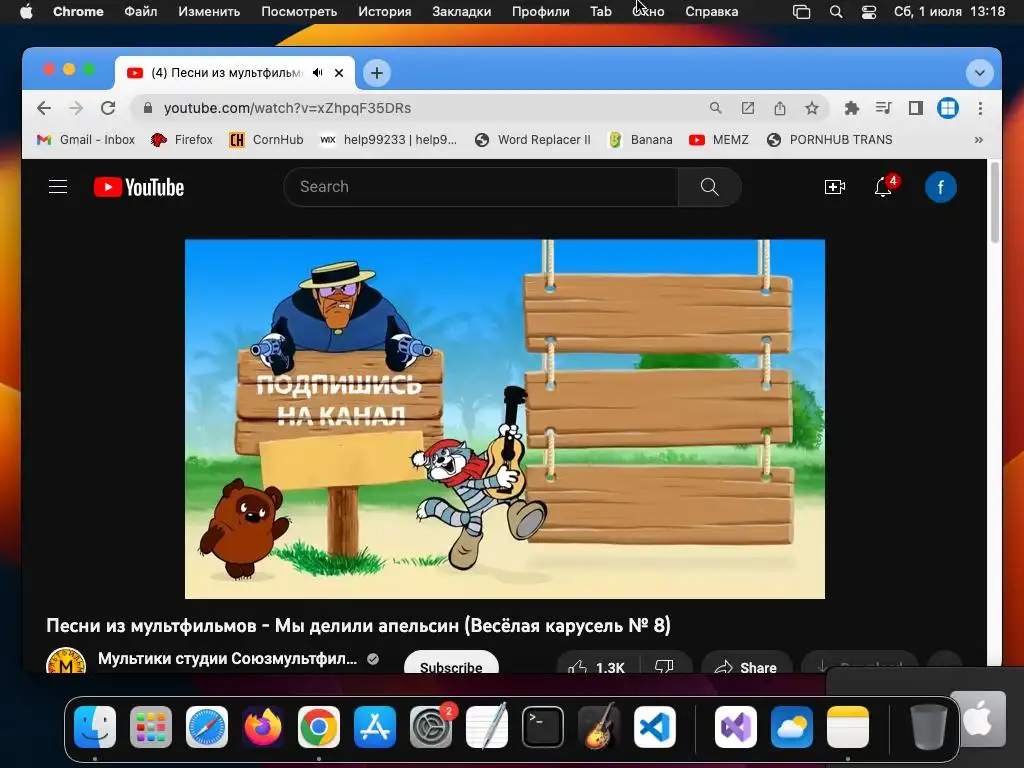Expand tab search chevron
The image size is (1024, 768).
tap(980, 72)
